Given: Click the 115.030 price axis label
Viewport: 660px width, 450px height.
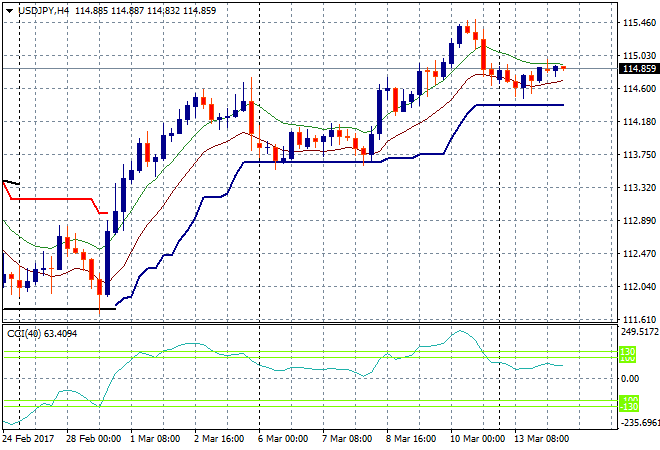Looking at the screenshot, I should tap(639, 56).
